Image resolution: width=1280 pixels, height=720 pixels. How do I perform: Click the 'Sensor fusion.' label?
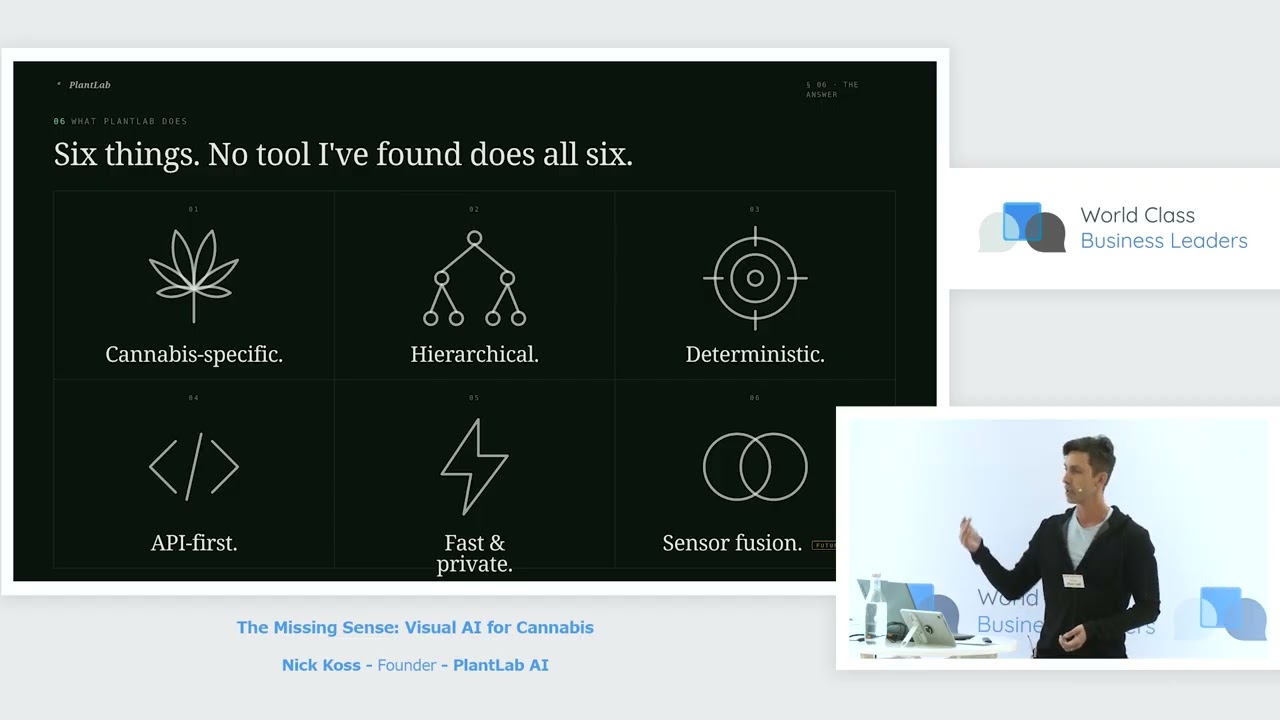[732, 543]
